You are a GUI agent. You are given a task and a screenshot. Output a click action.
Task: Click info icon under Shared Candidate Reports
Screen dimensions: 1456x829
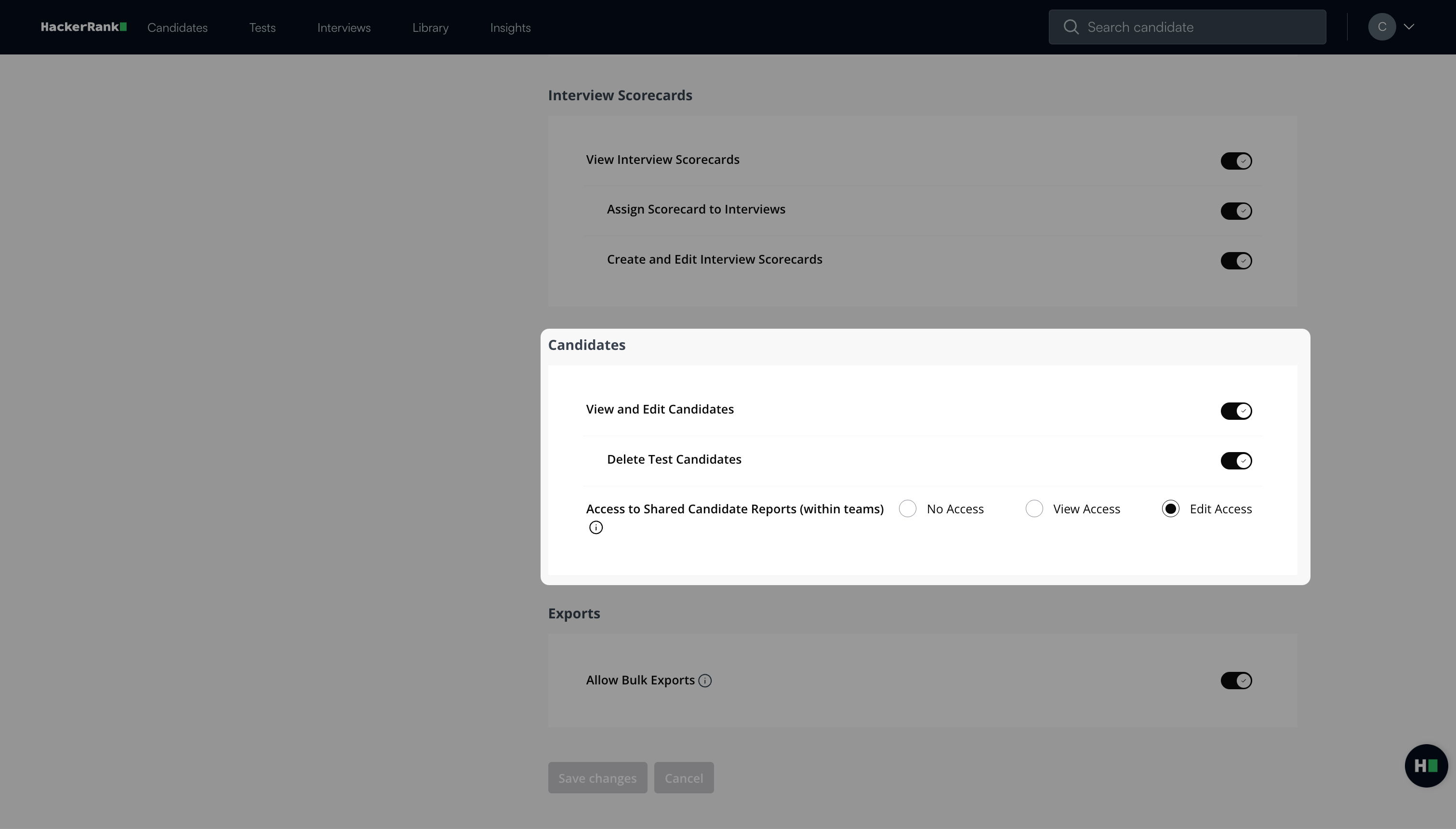596,527
